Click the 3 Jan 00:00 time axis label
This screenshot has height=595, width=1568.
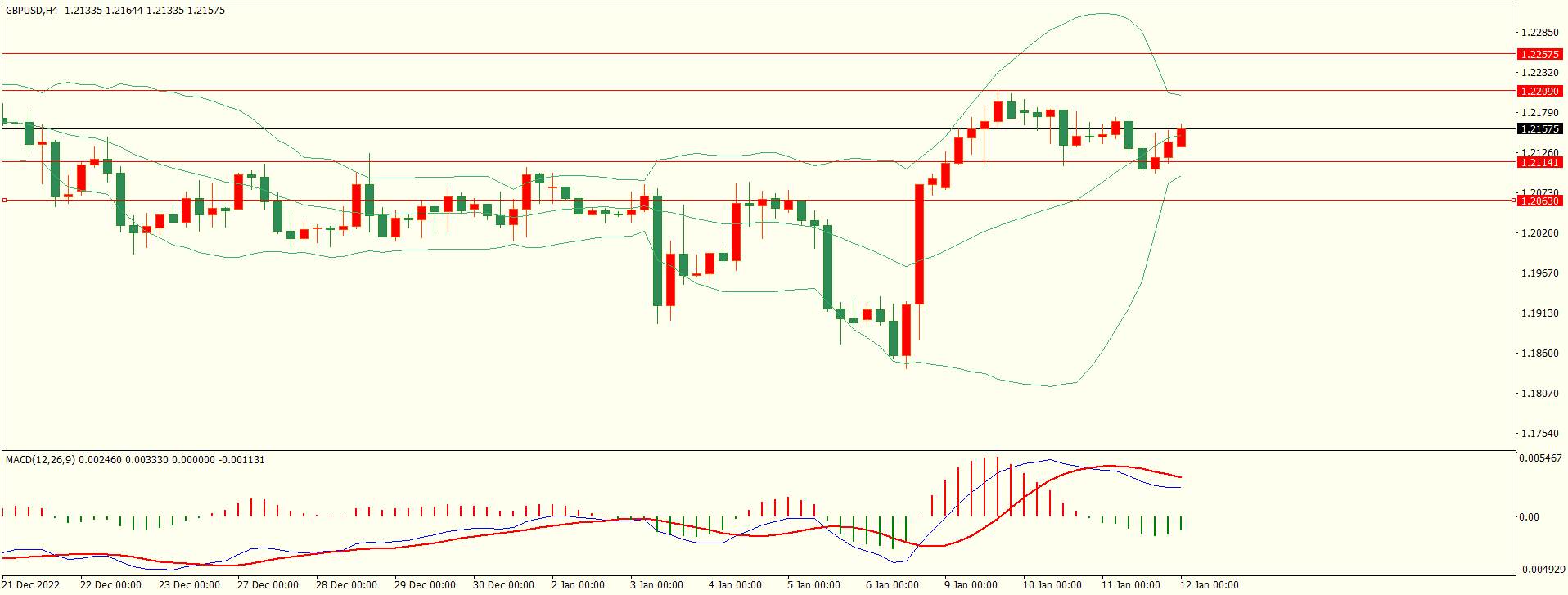(656, 584)
